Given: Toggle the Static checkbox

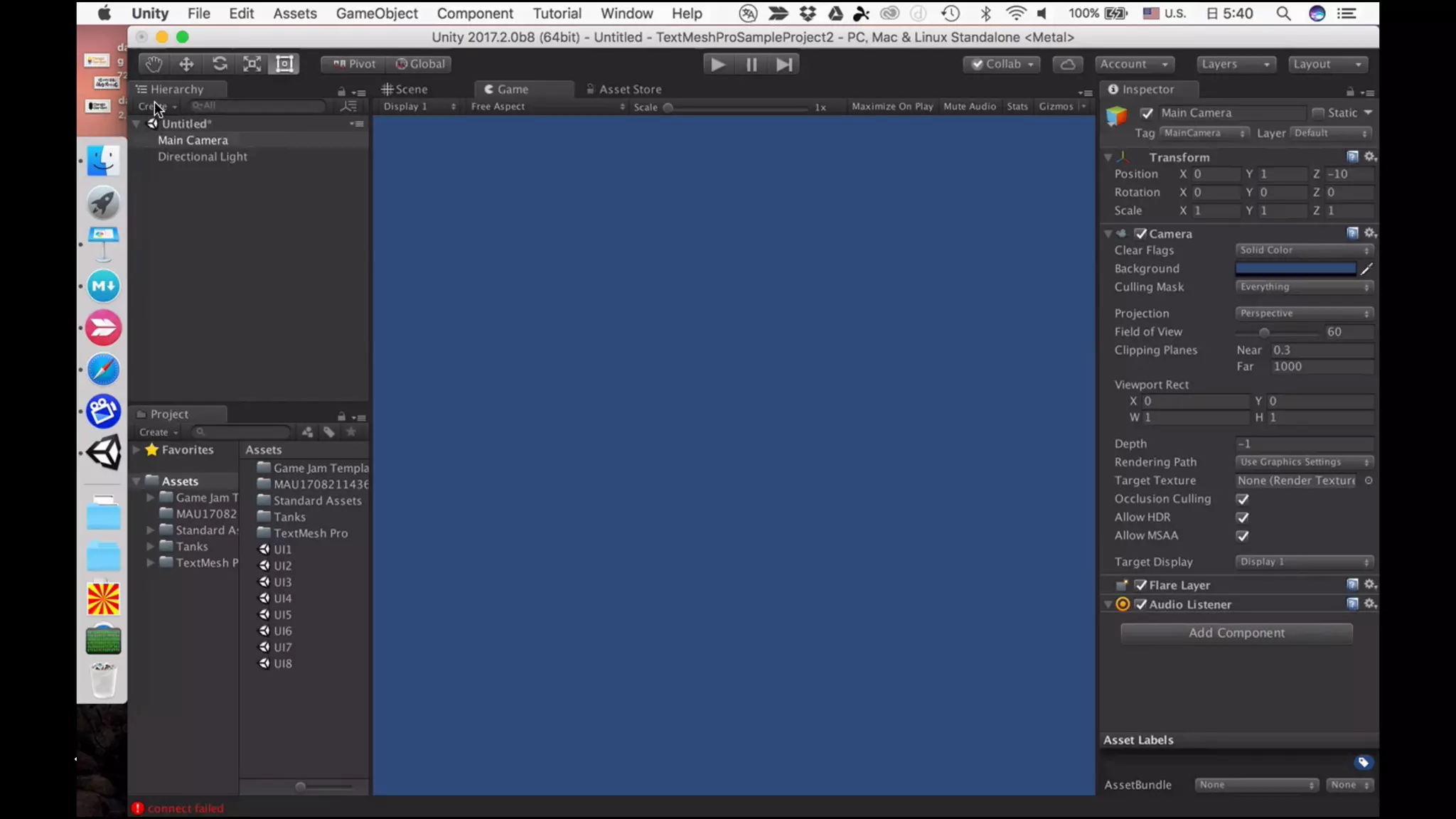Looking at the screenshot, I should [x=1318, y=113].
